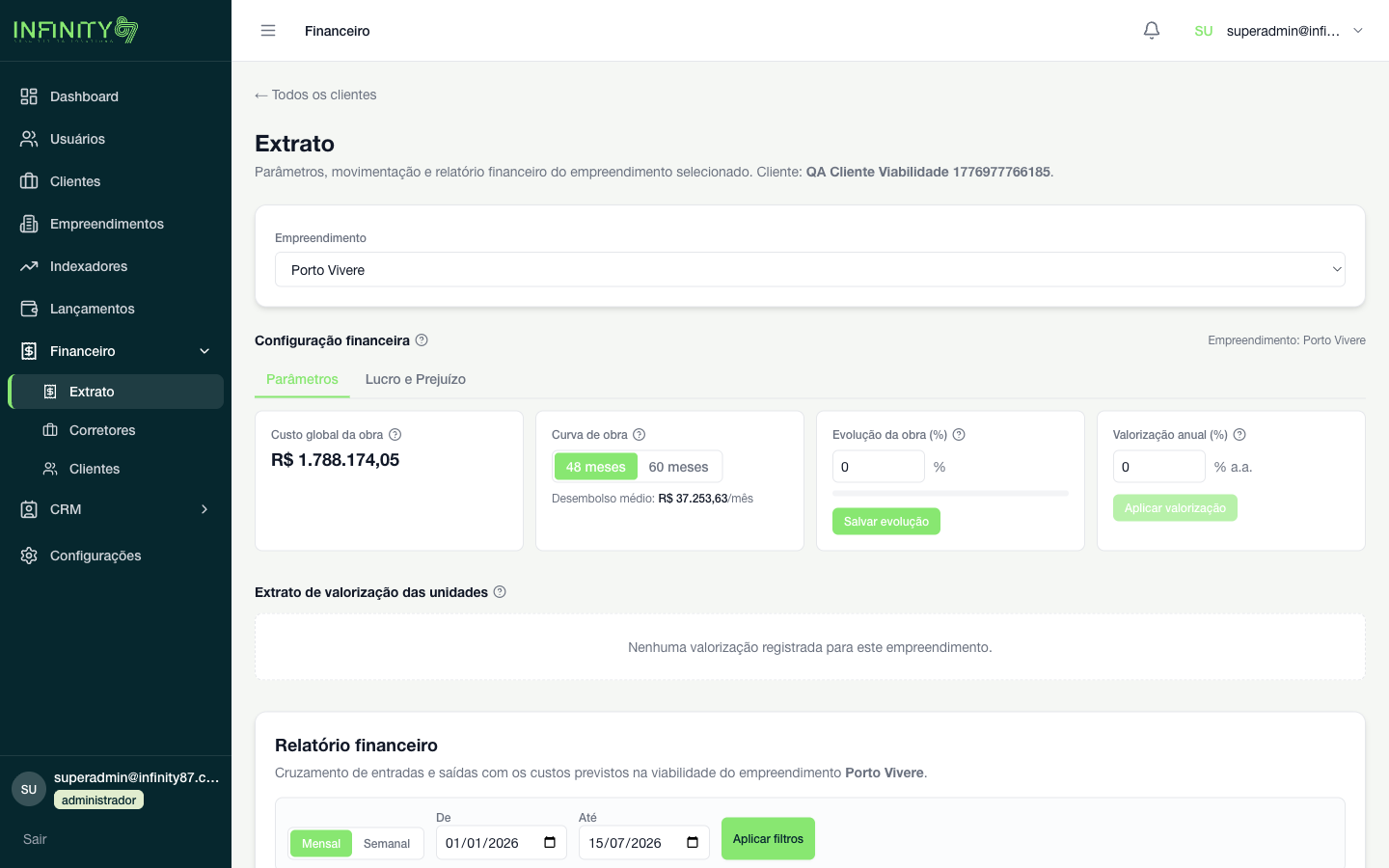
Task: Click the Até date field 15/07/2026
Action: (643, 843)
